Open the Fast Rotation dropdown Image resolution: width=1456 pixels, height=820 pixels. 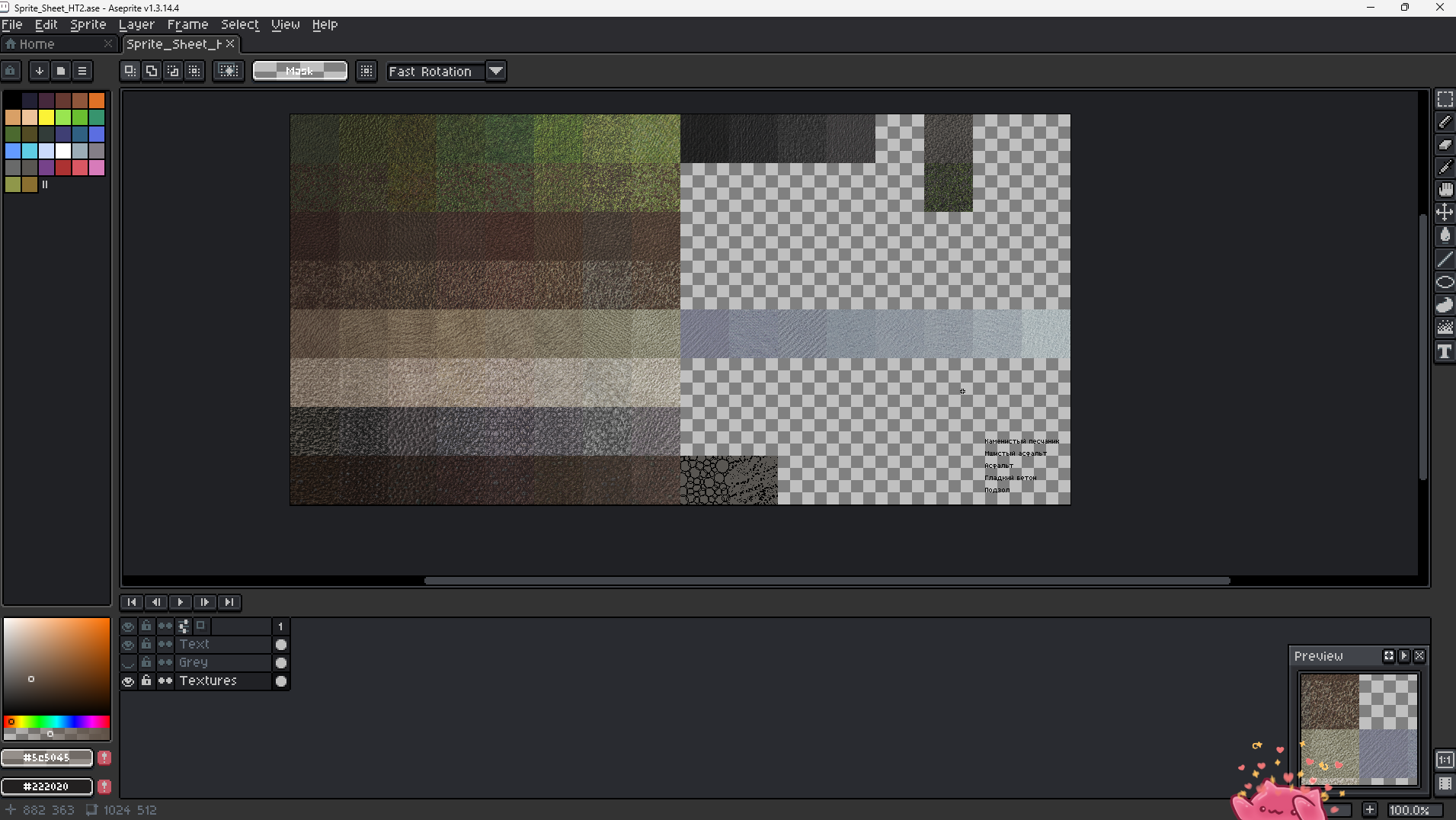coord(497,71)
